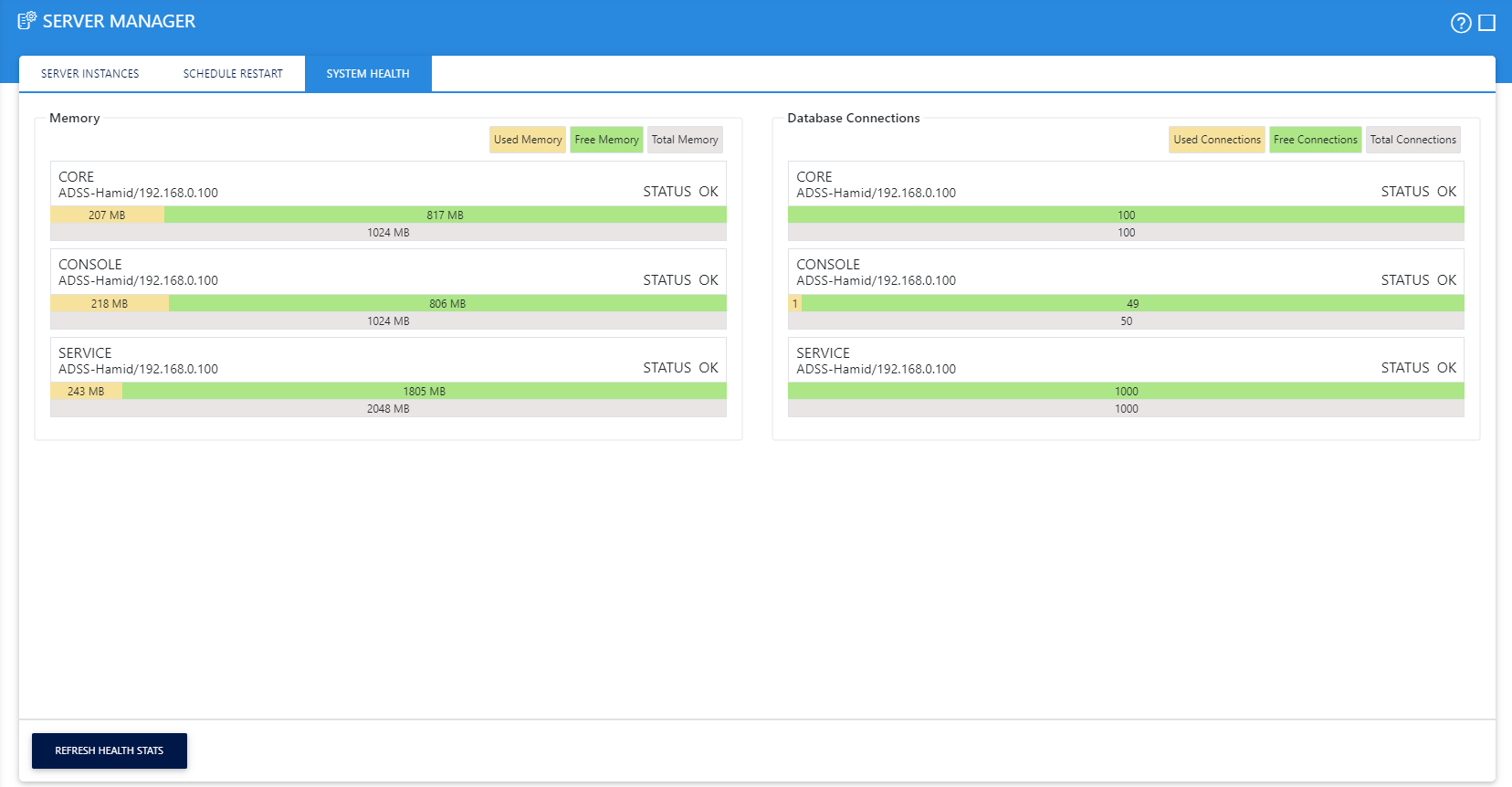Click the CONSOLE 218 MB used memory bar
This screenshot has width=1512, height=787.
[110, 304]
